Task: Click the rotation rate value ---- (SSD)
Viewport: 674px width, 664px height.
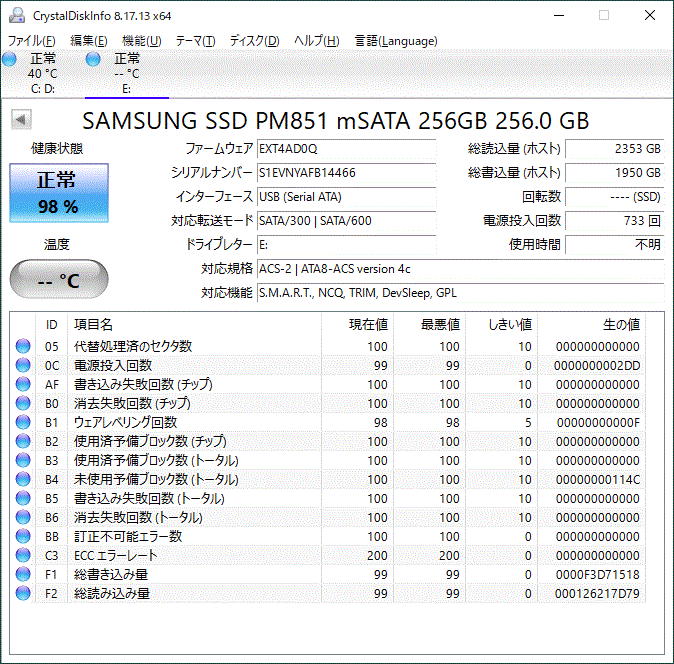Action: 615,197
